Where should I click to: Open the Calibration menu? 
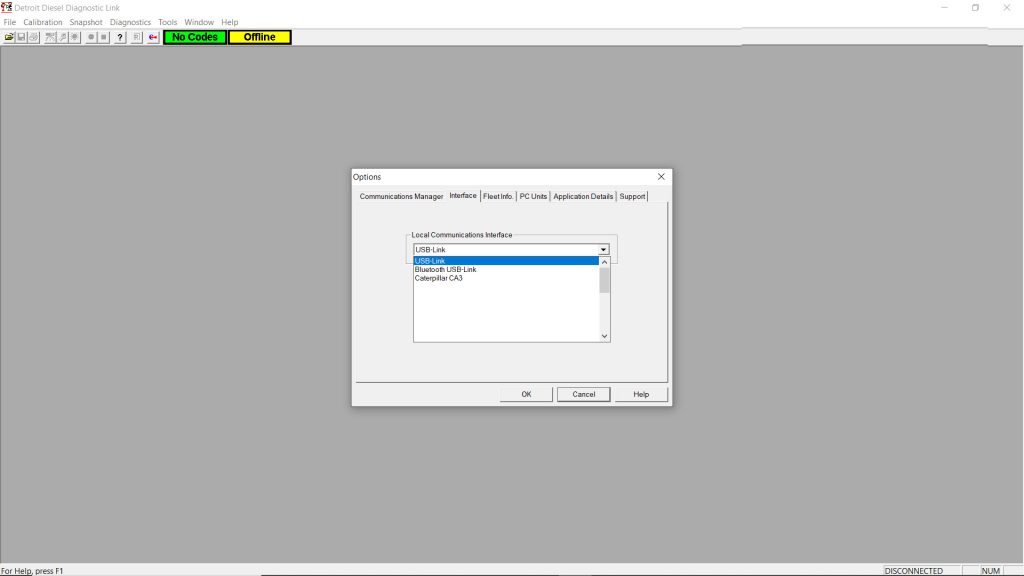42,21
